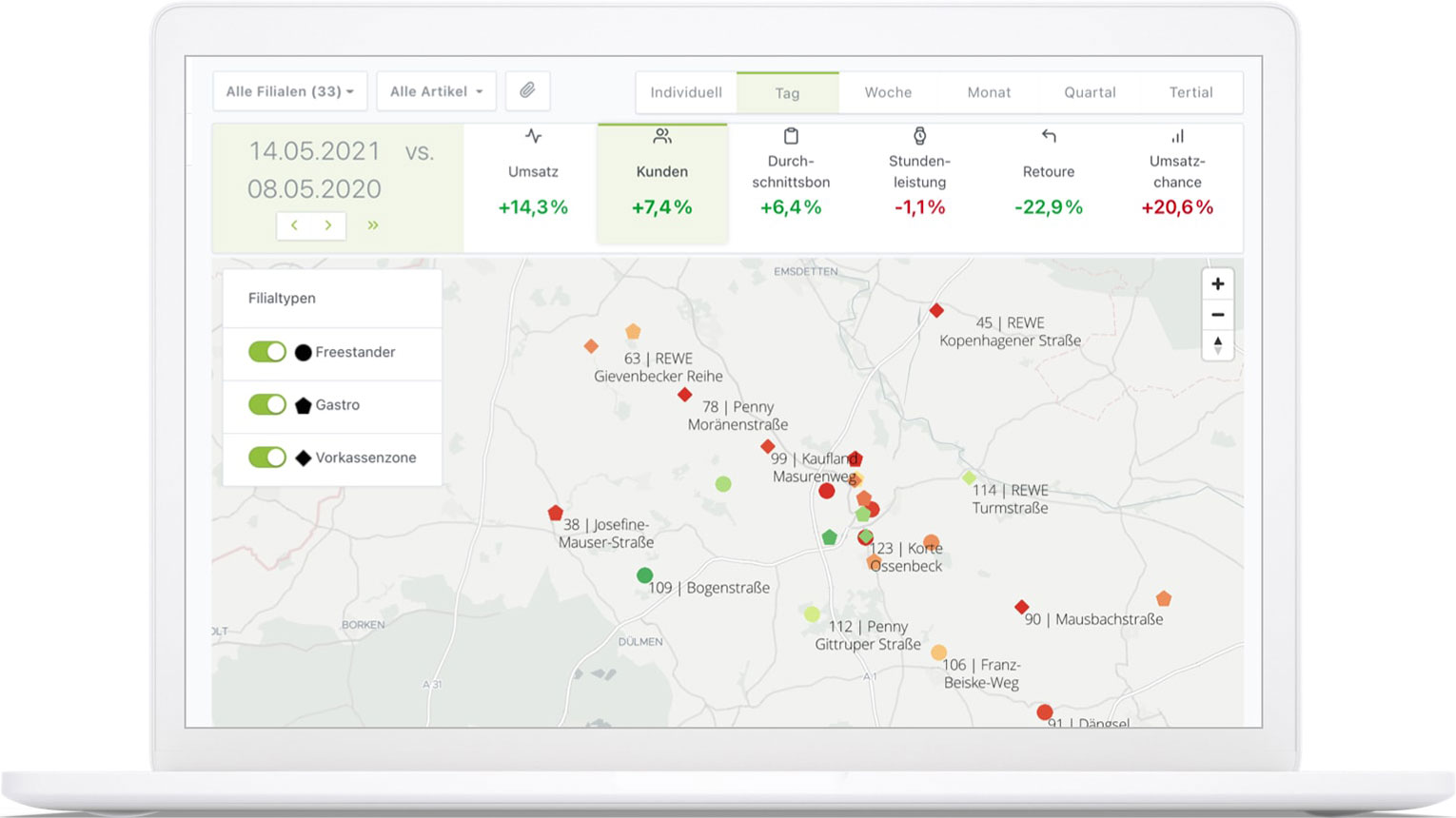Select the Umsatz +14,3% metric card
This screenshot has width=1456, height=818.
pos(533,185)
